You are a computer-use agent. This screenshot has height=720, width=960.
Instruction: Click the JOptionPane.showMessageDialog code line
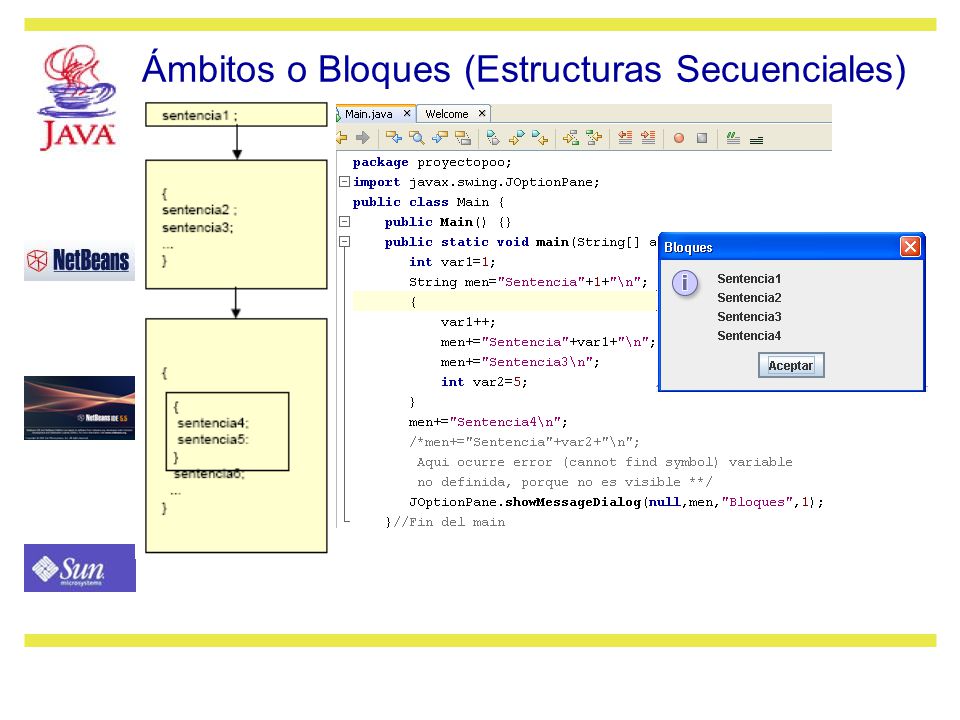pos(616,502)
